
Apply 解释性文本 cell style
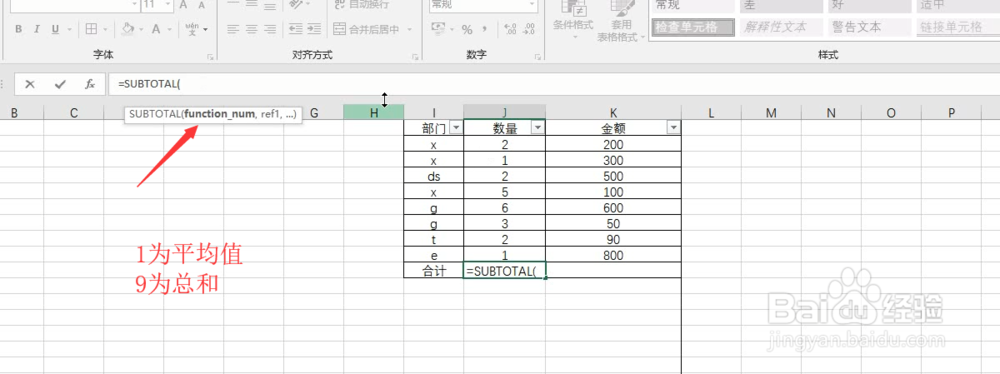click(780, 27)
